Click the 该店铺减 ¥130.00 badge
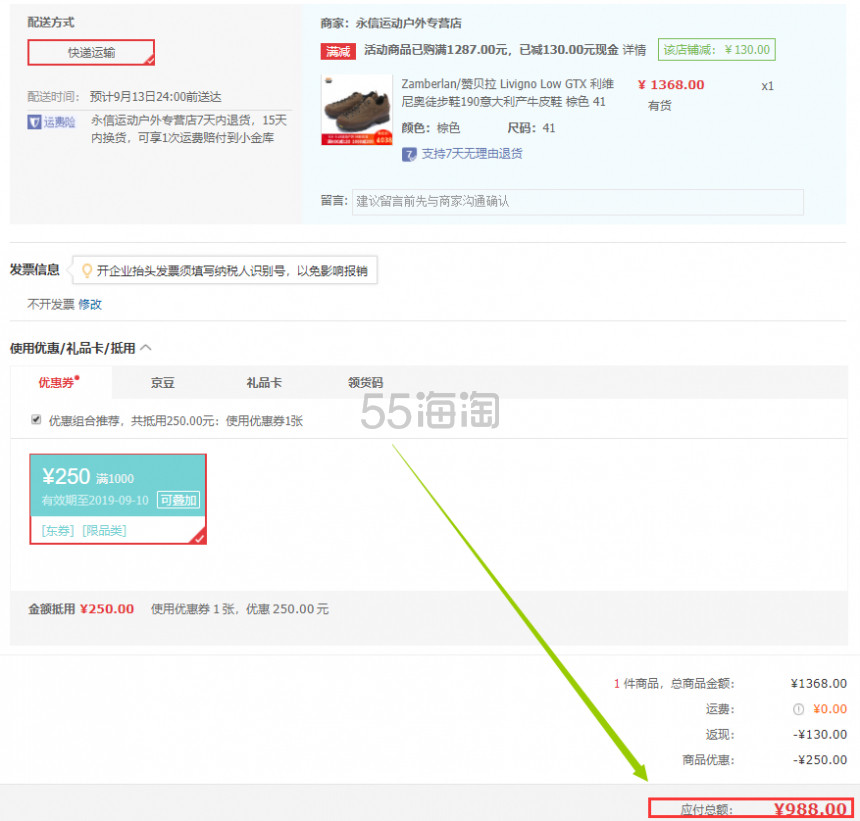Viewport: 860px width, 821px height. [716, 50]
